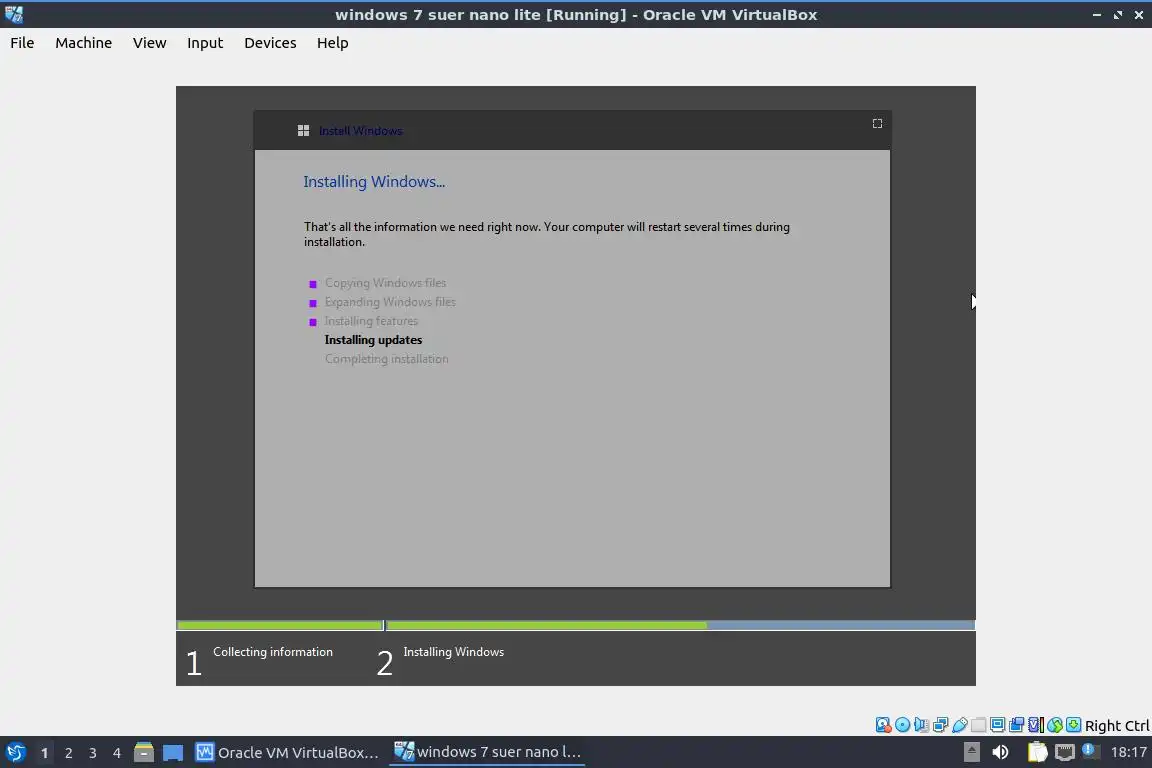Switch to Oracle VM VirtualBox Manager taskbar entry
The image size is (1152, 768).
click(x=287, y=753)
